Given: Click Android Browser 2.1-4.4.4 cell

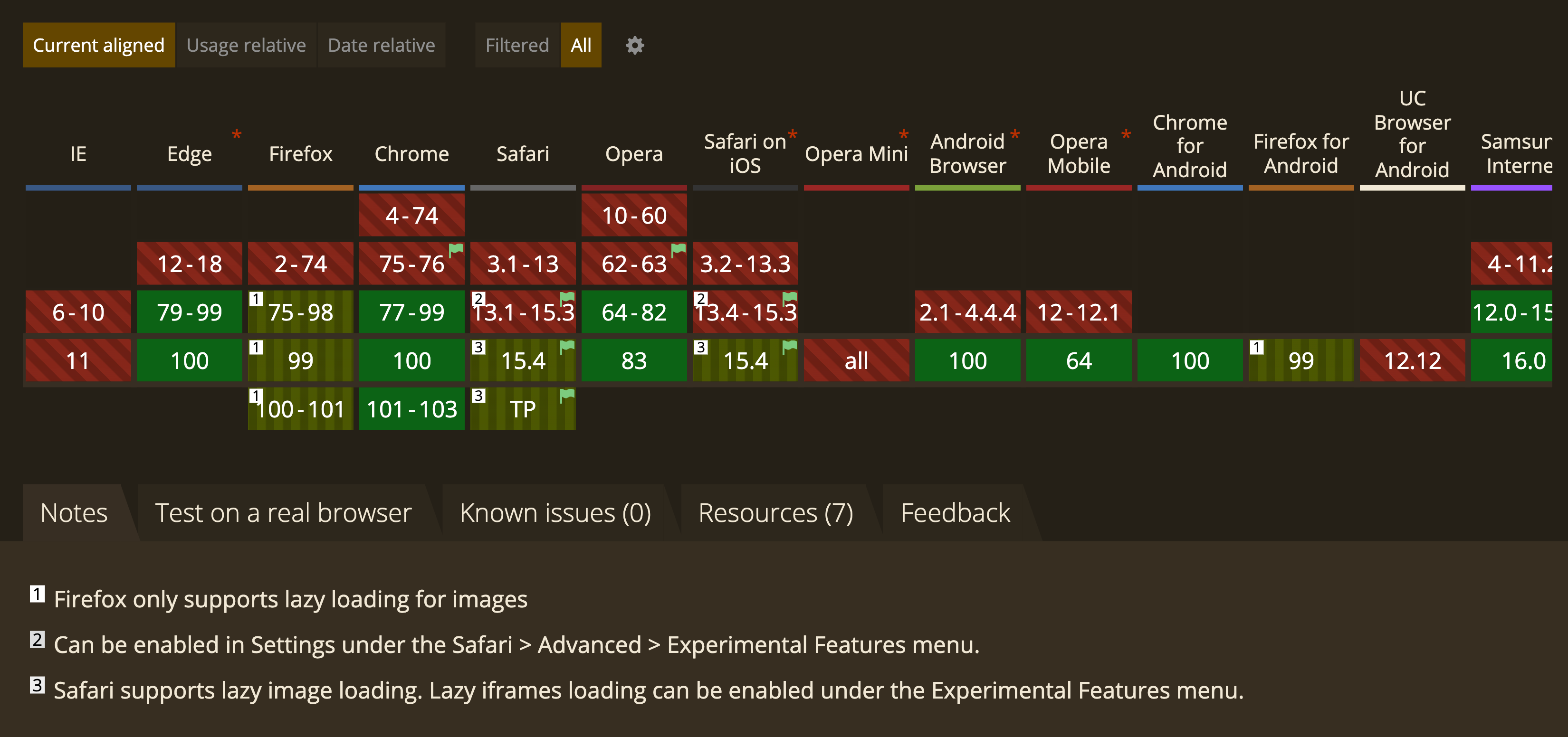Looking at the screenshot, I should coord(968,312).
